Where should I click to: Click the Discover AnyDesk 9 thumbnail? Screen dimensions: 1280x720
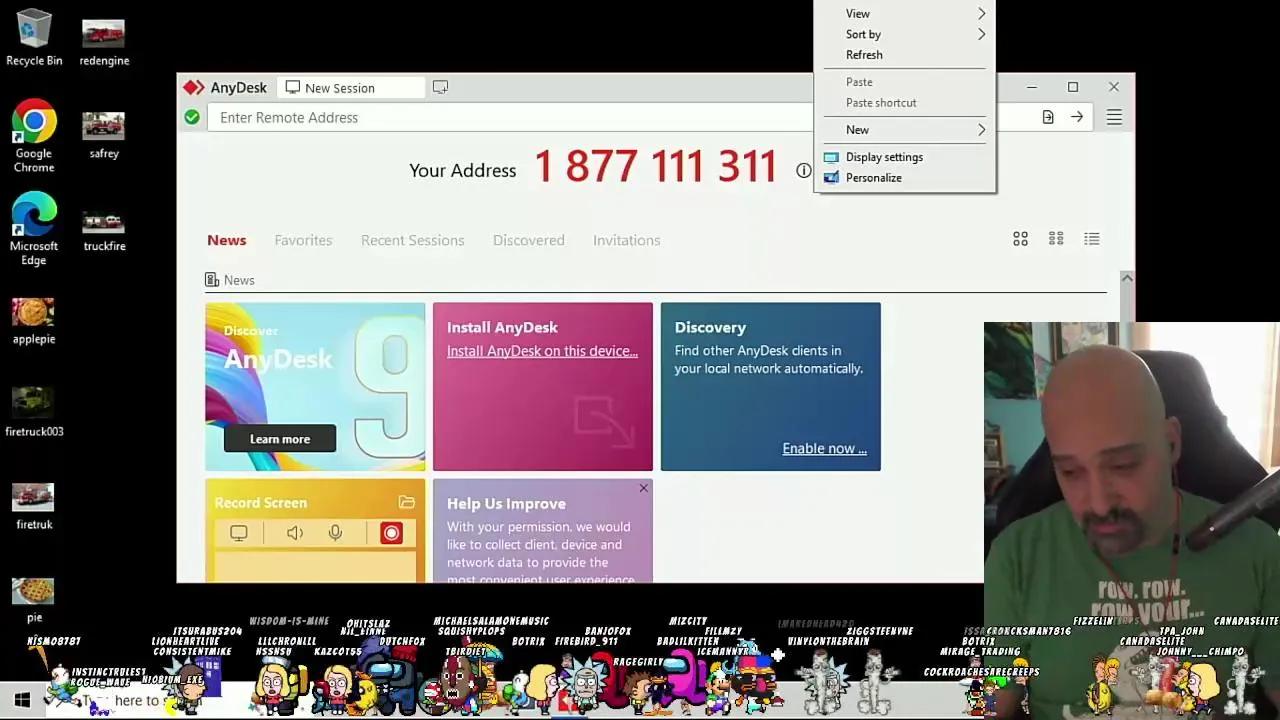[315, 387]
